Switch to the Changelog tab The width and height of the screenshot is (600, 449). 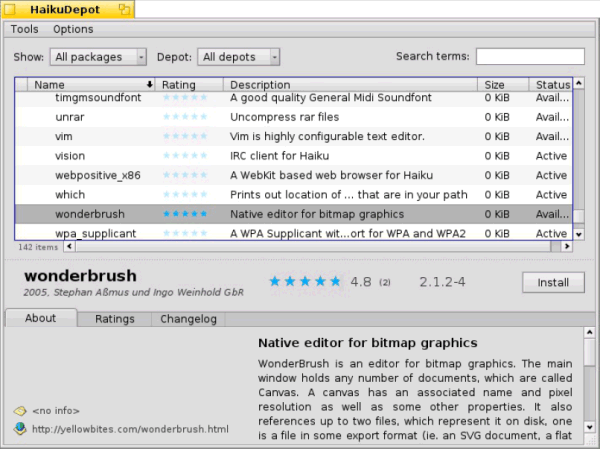[189, 319]
